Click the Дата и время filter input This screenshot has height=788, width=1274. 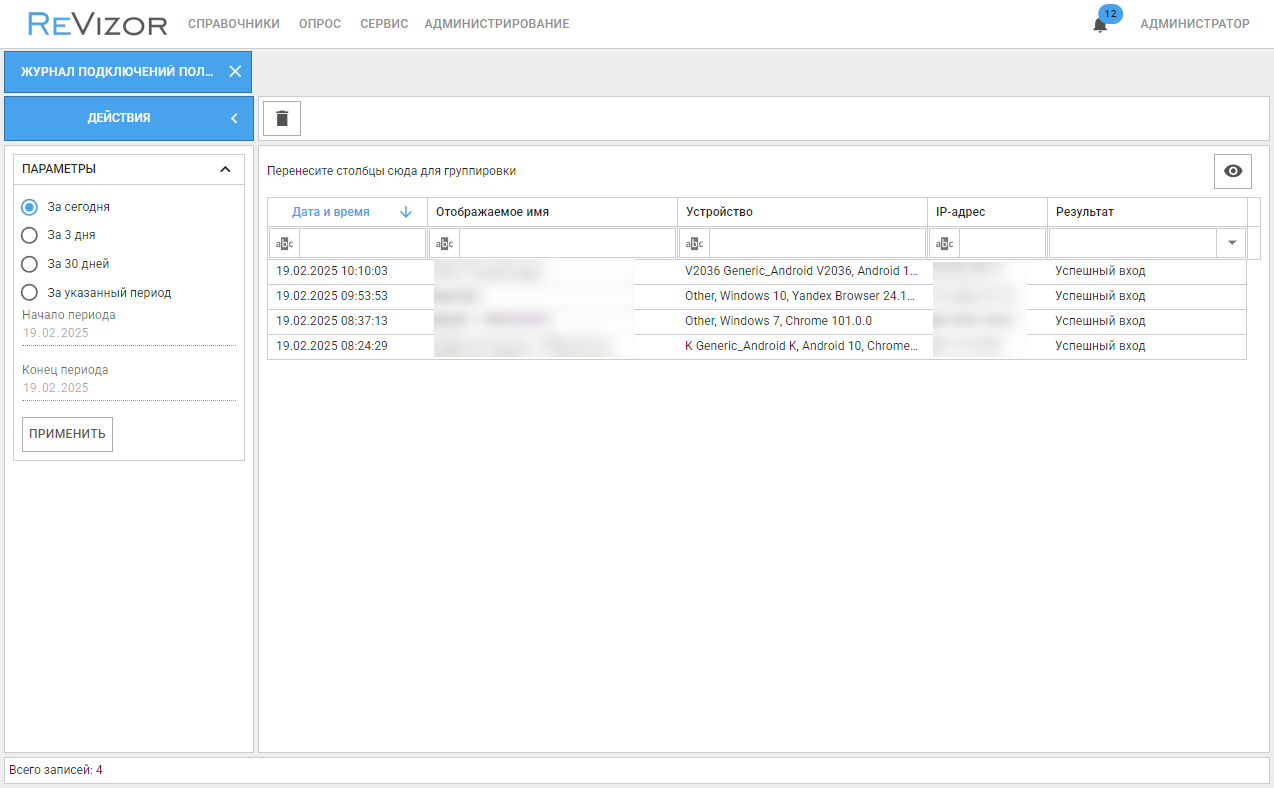click(x=363, y=243)
